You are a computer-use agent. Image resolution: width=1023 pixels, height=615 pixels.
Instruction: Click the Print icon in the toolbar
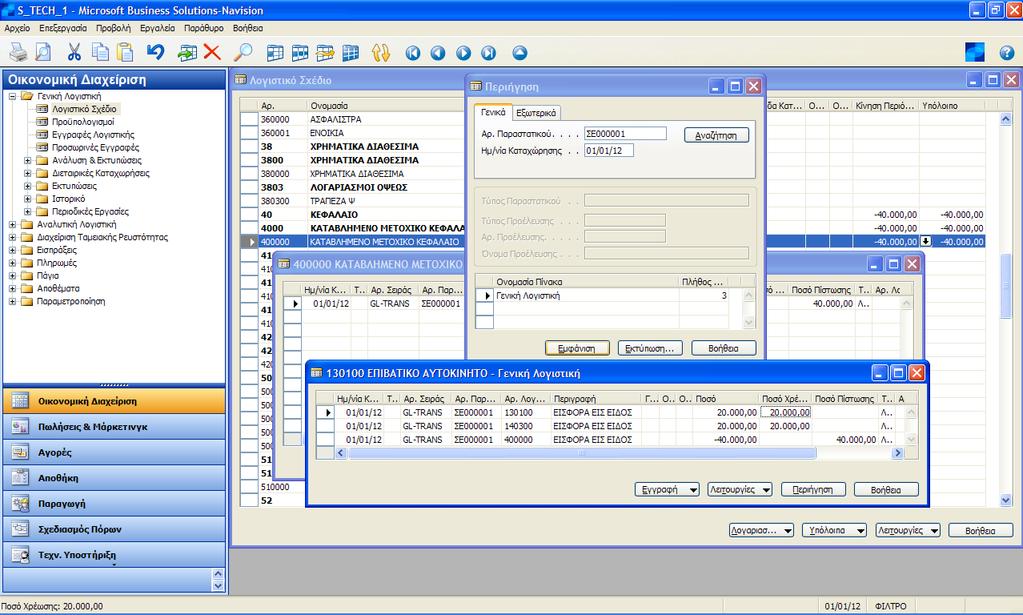pos(18,53)
